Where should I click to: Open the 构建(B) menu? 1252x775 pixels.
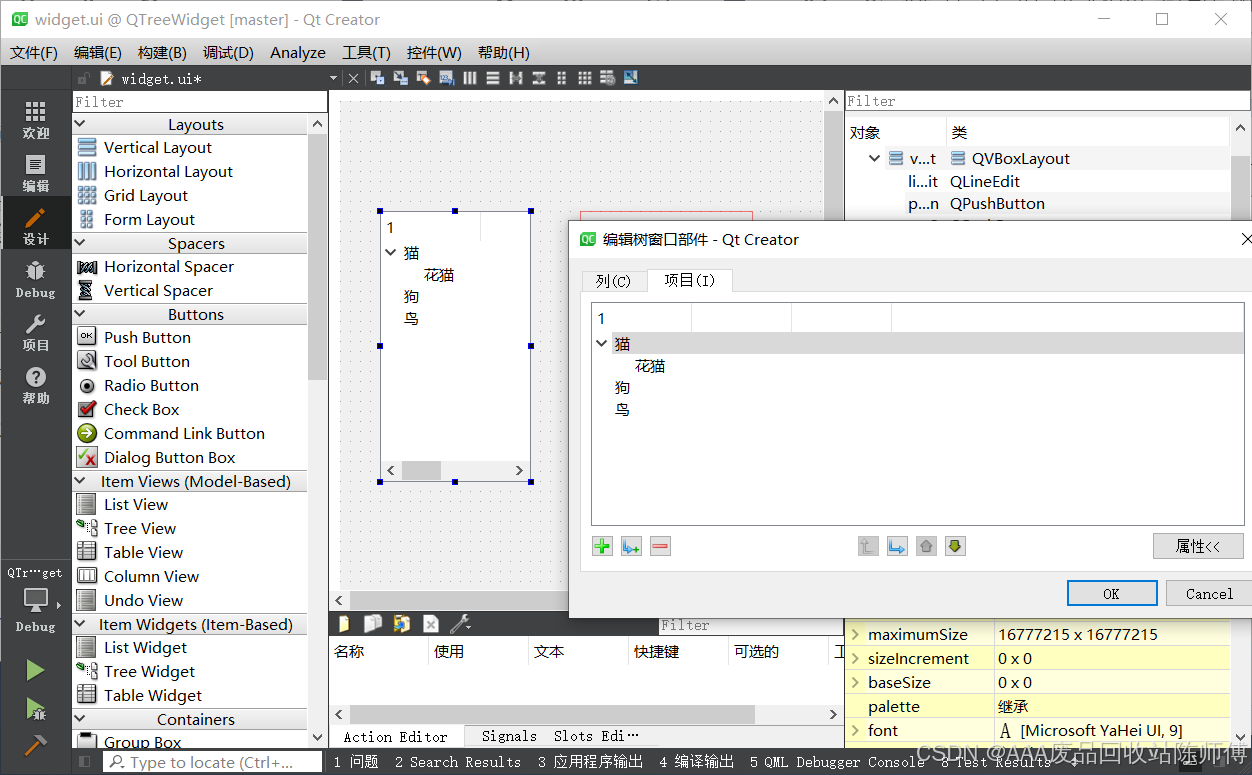click(162, 52)
